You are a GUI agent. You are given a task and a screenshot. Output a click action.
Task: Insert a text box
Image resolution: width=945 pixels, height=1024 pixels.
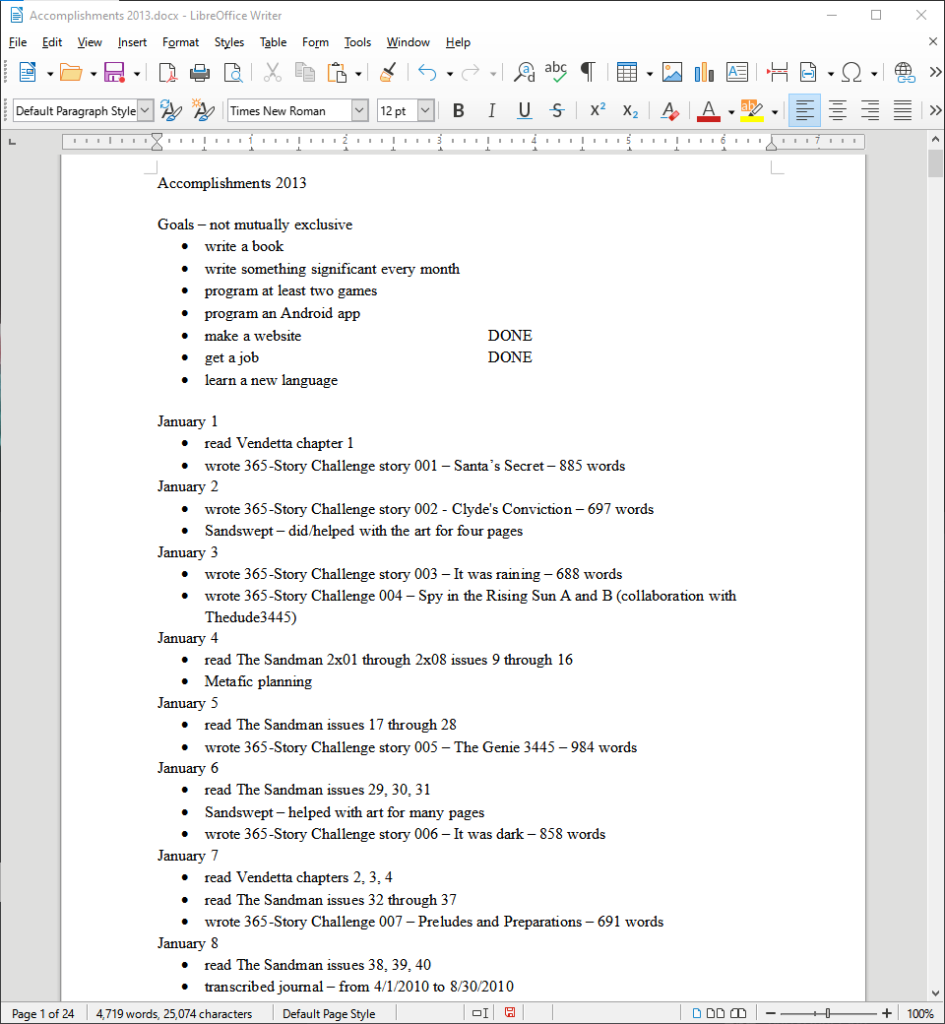click(737, 72)
